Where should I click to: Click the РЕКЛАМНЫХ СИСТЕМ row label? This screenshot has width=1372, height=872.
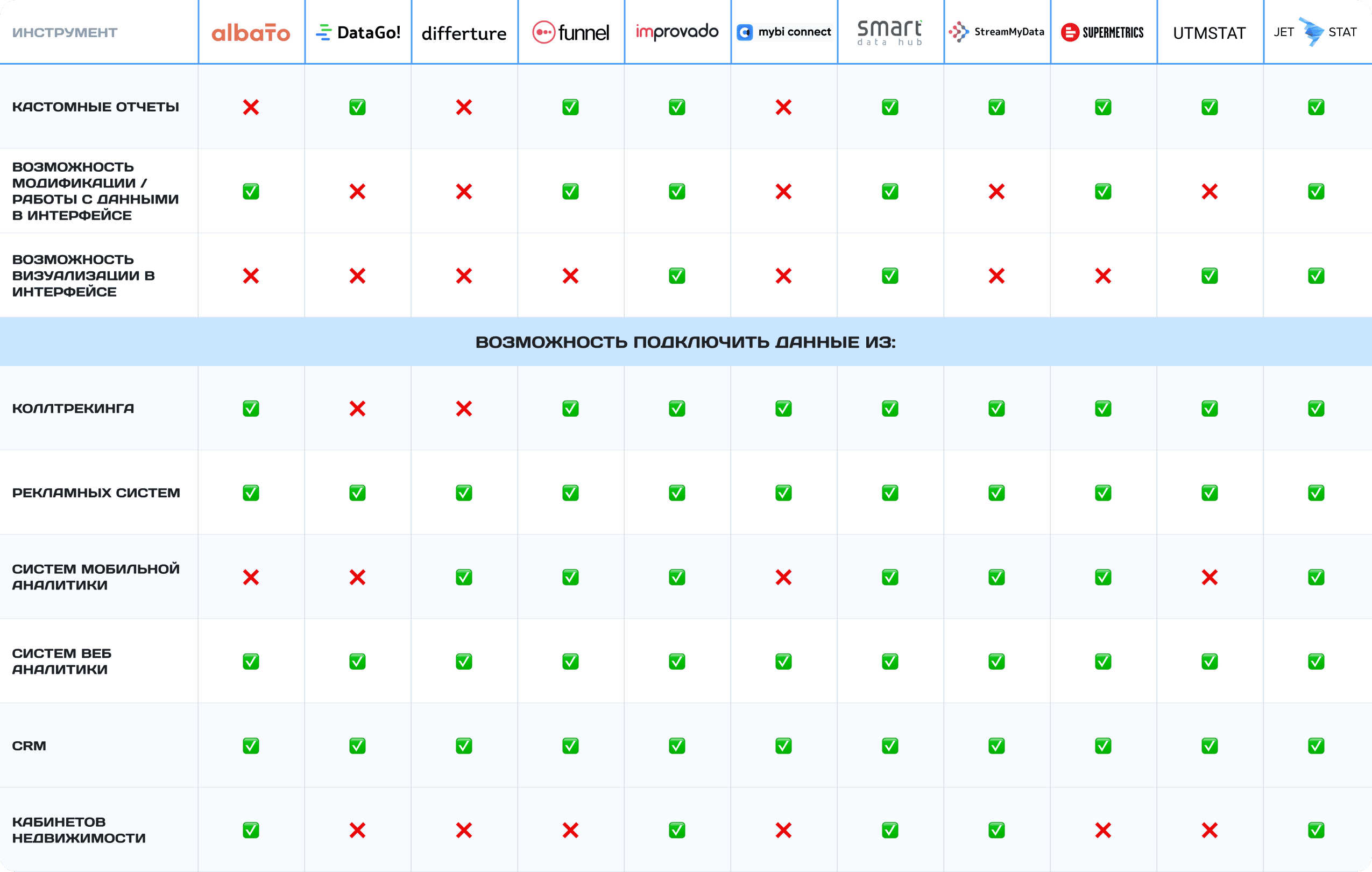pyautogui.click(x=96, y=493)
